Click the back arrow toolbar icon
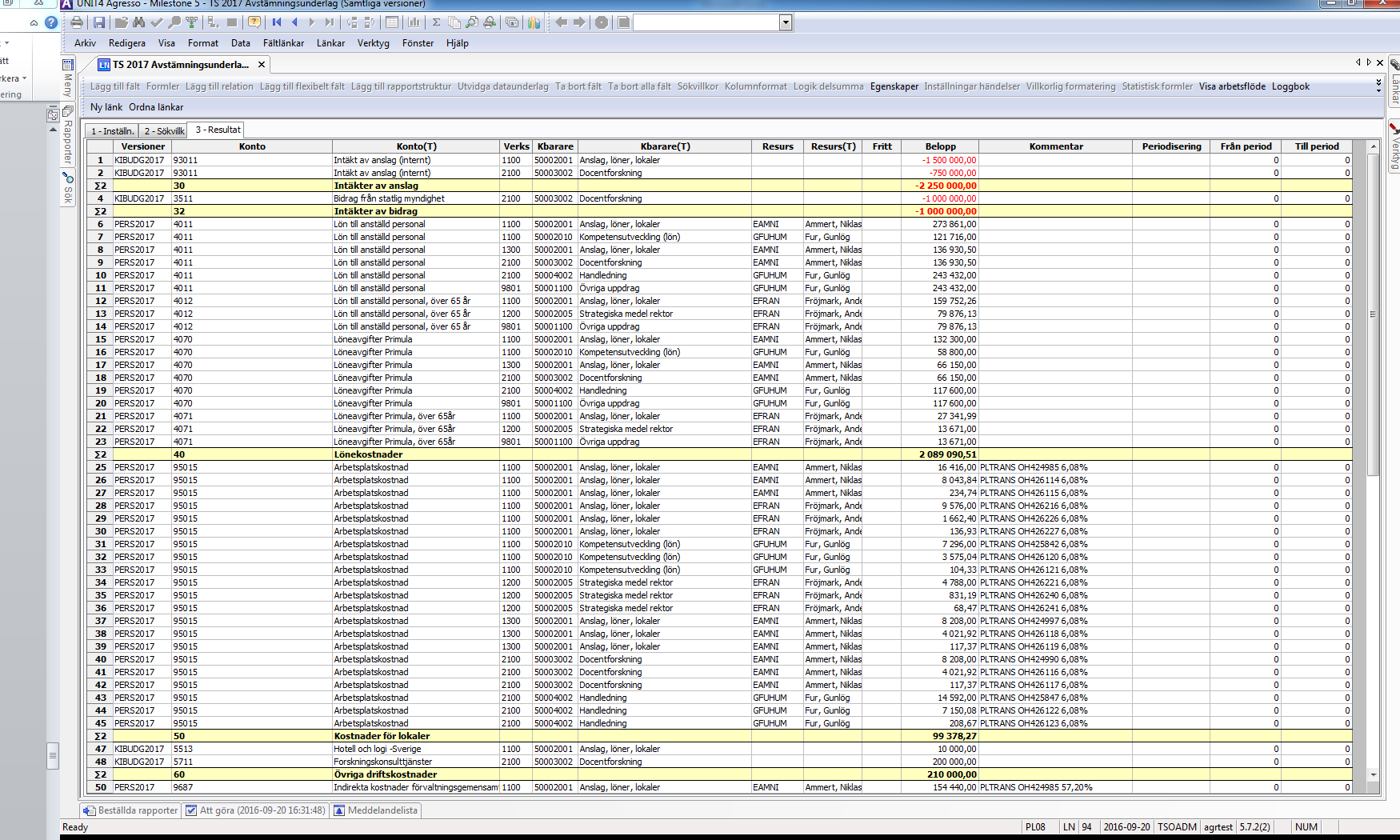 562,22
